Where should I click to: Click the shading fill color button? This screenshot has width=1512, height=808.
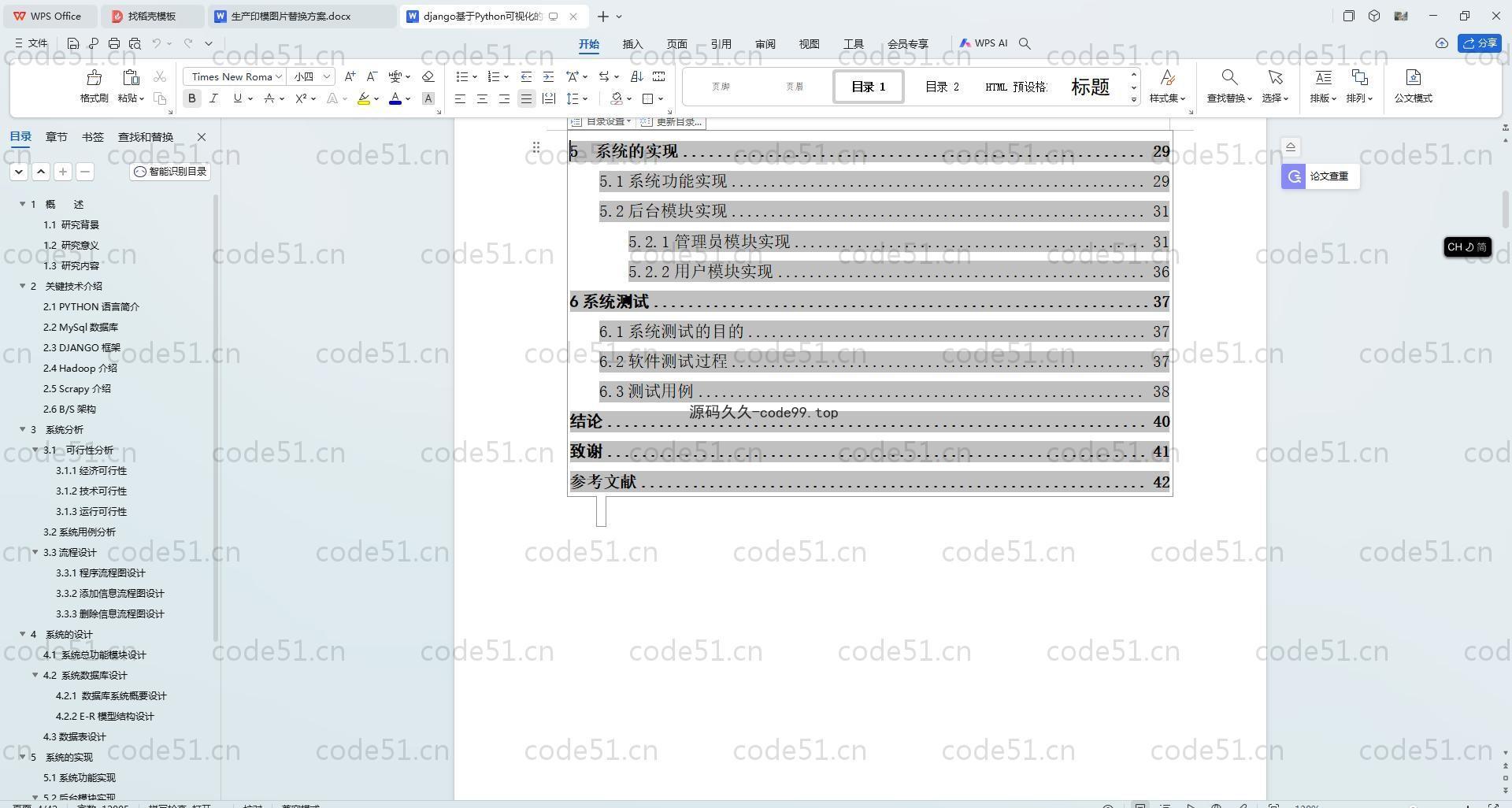pos(617,98)
